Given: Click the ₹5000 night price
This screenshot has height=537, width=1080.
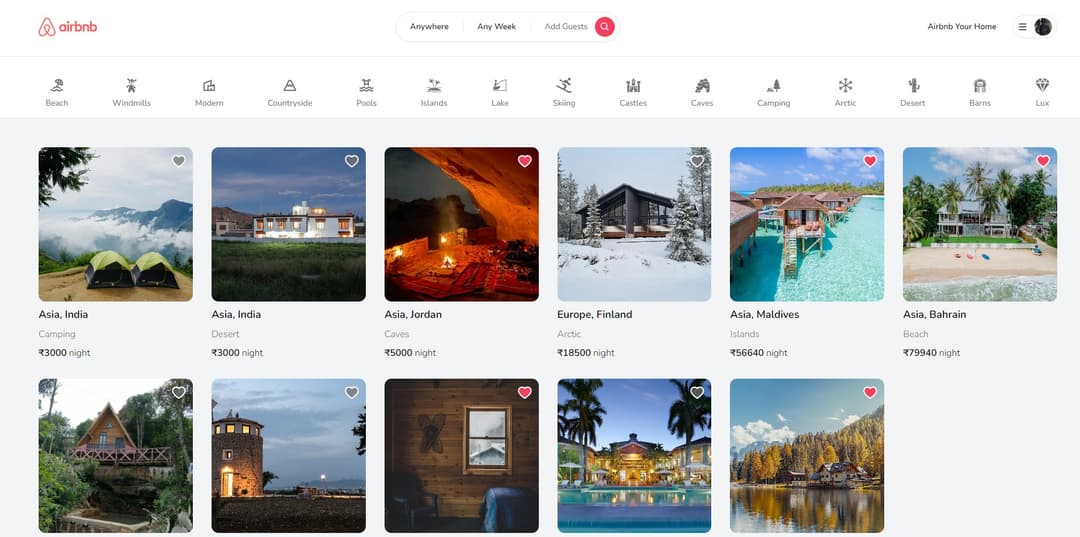Looking at the screenshot, I should 410,352.
